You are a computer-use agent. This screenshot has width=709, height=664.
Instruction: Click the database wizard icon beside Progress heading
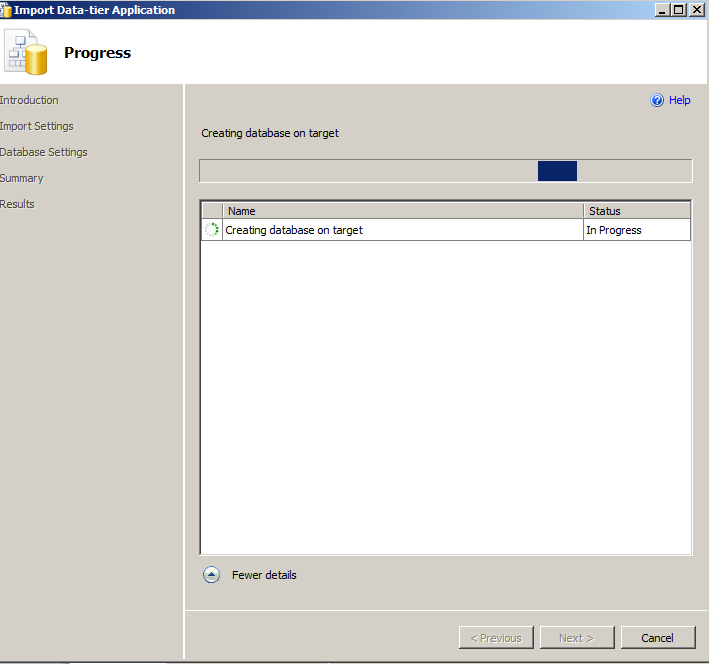(27, 52)
